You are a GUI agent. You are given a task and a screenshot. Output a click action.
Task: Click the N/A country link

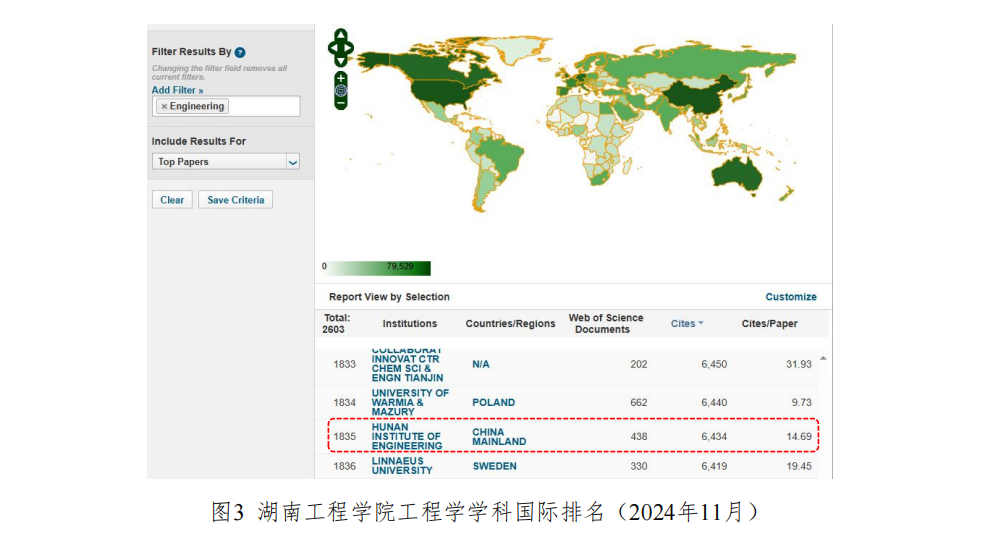click(480, 365)
